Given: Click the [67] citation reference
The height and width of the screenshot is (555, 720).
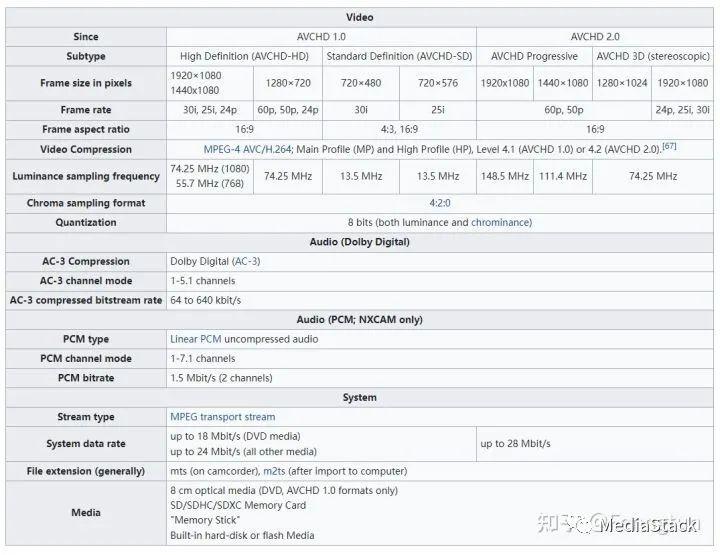Looking at the screenshot, I should click(x=669, y=146).
